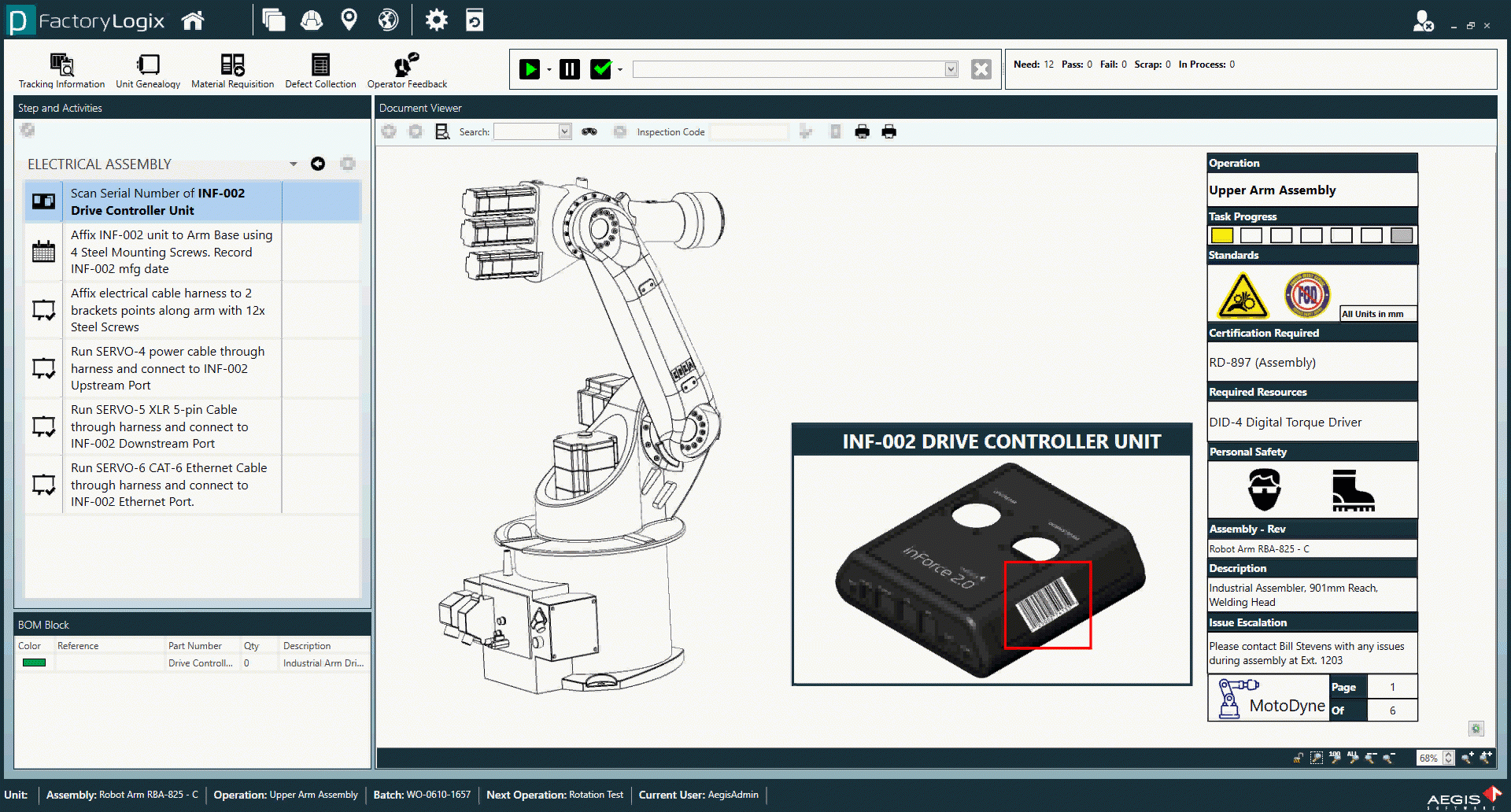Image resolution: width=1511 pixels, height=812 pixels.
Task: Check off the SERVO-6 Ethernet cable step
Action: coord(43,485)
